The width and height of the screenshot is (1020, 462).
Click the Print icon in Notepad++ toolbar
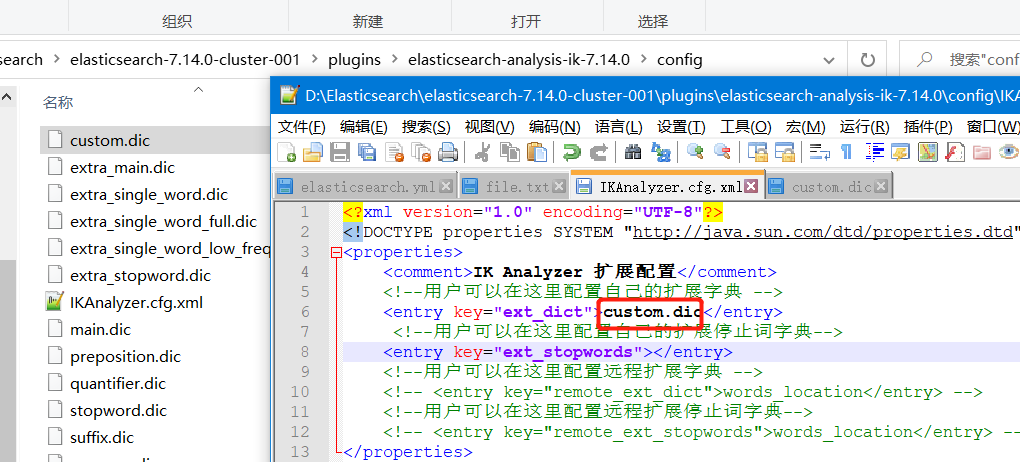pos(448,152)
